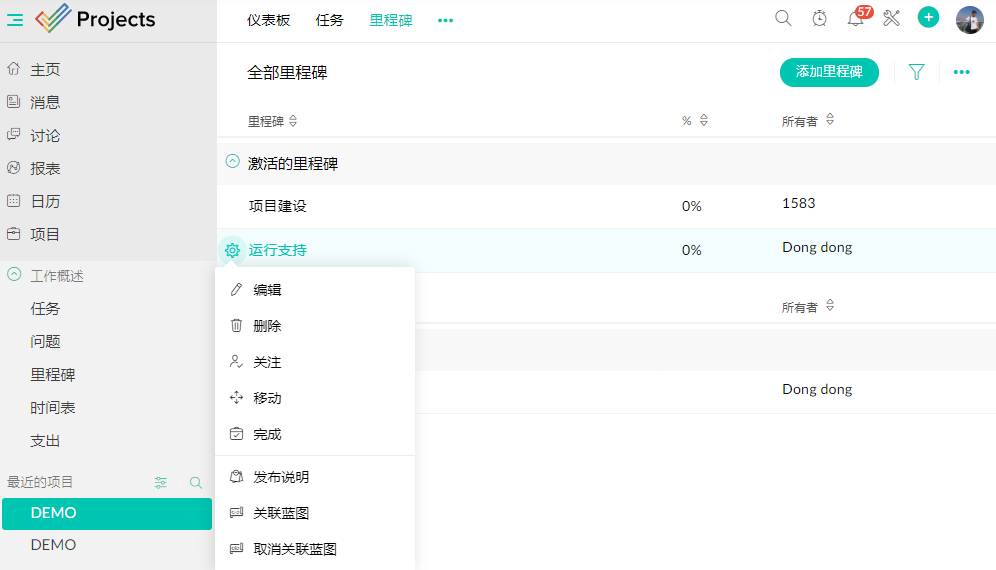The height and width of the screenshot is (570, 996).
Task: Sort by 里程碑 column arrows
Action: (293, 121)
